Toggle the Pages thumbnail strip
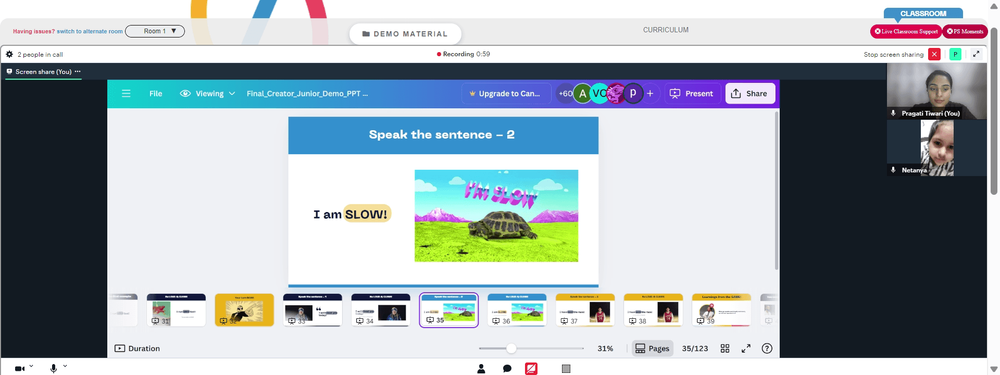This screenshot has height=375, width=1000. [x=652, y=348]
